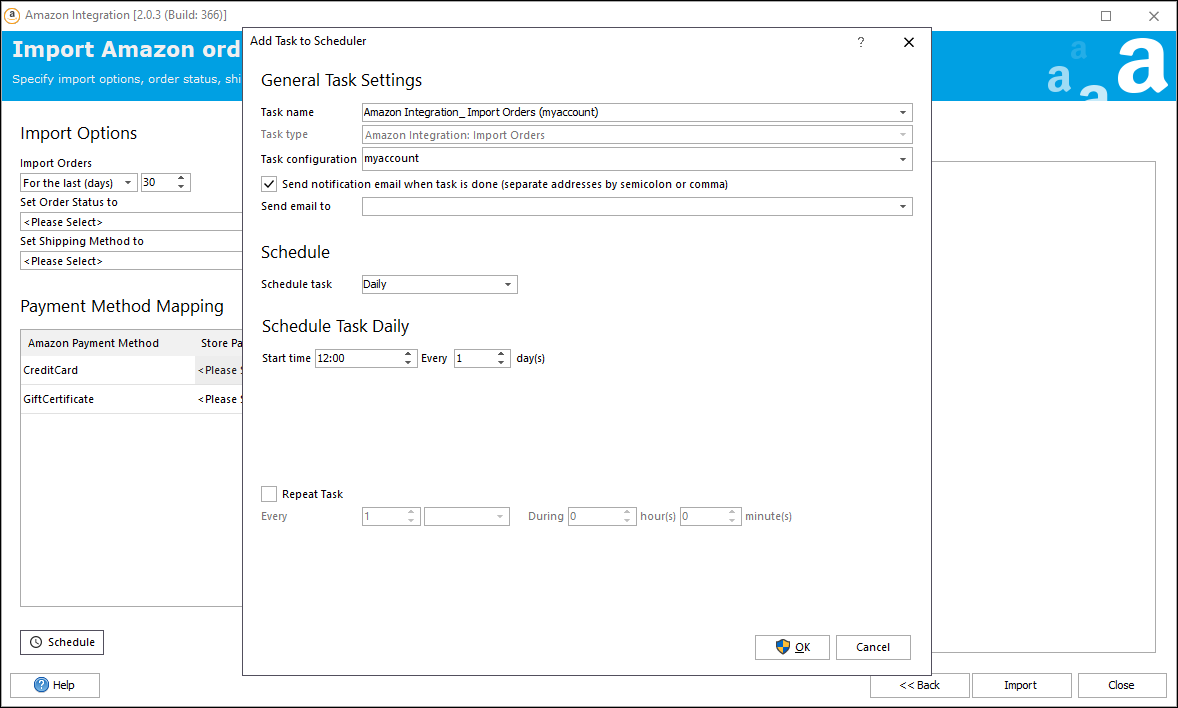Close the Add Task to Scheduler dialog
Screen dimensions: 1178x708
tap(909, 42)
